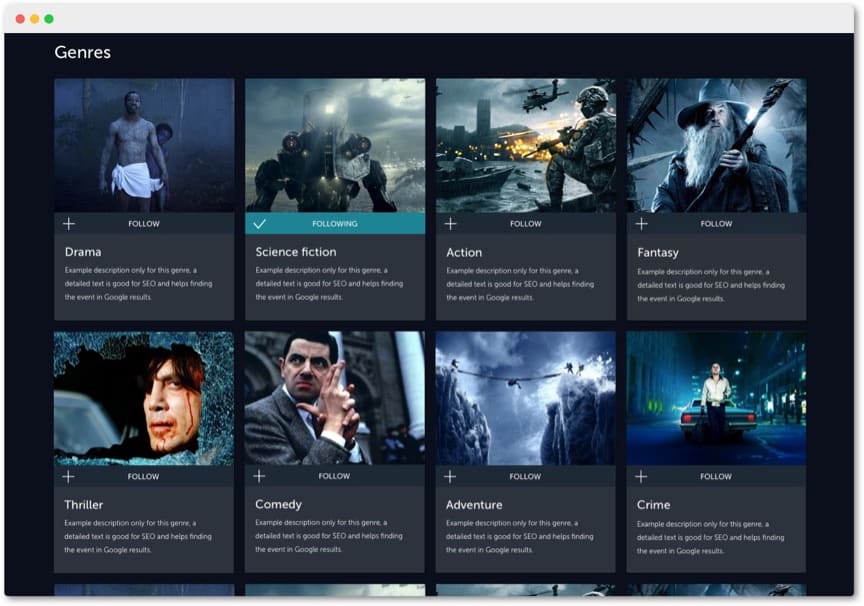Open the Action soldier thumbnail
The image size is (864, 606).
coord(526,145)
